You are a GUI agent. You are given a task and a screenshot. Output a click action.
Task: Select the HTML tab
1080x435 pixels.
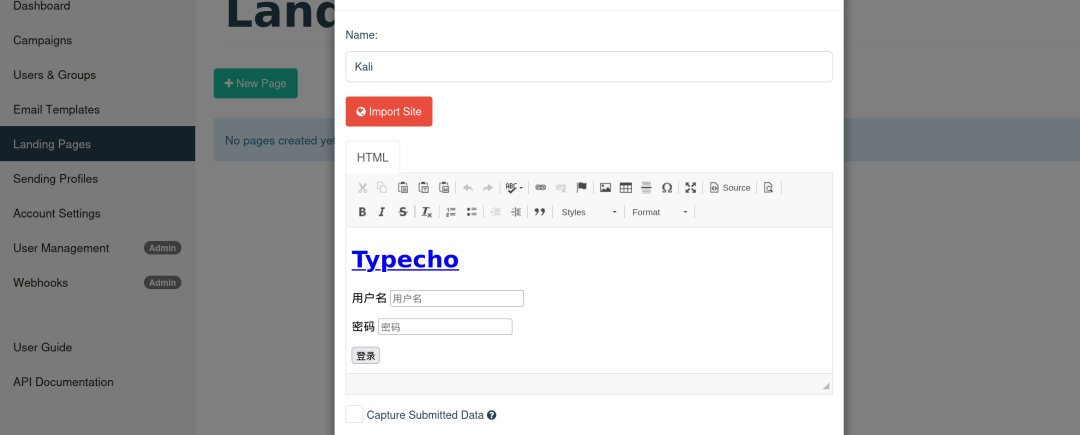pyautogui.click(x=373, y=158)
